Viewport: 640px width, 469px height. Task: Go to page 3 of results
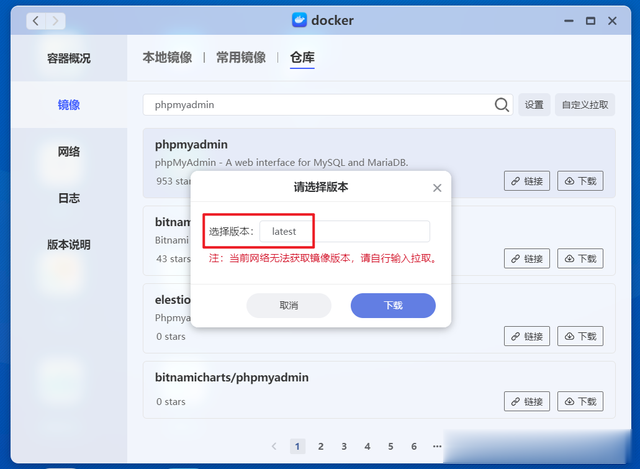(x=344, y=447)
